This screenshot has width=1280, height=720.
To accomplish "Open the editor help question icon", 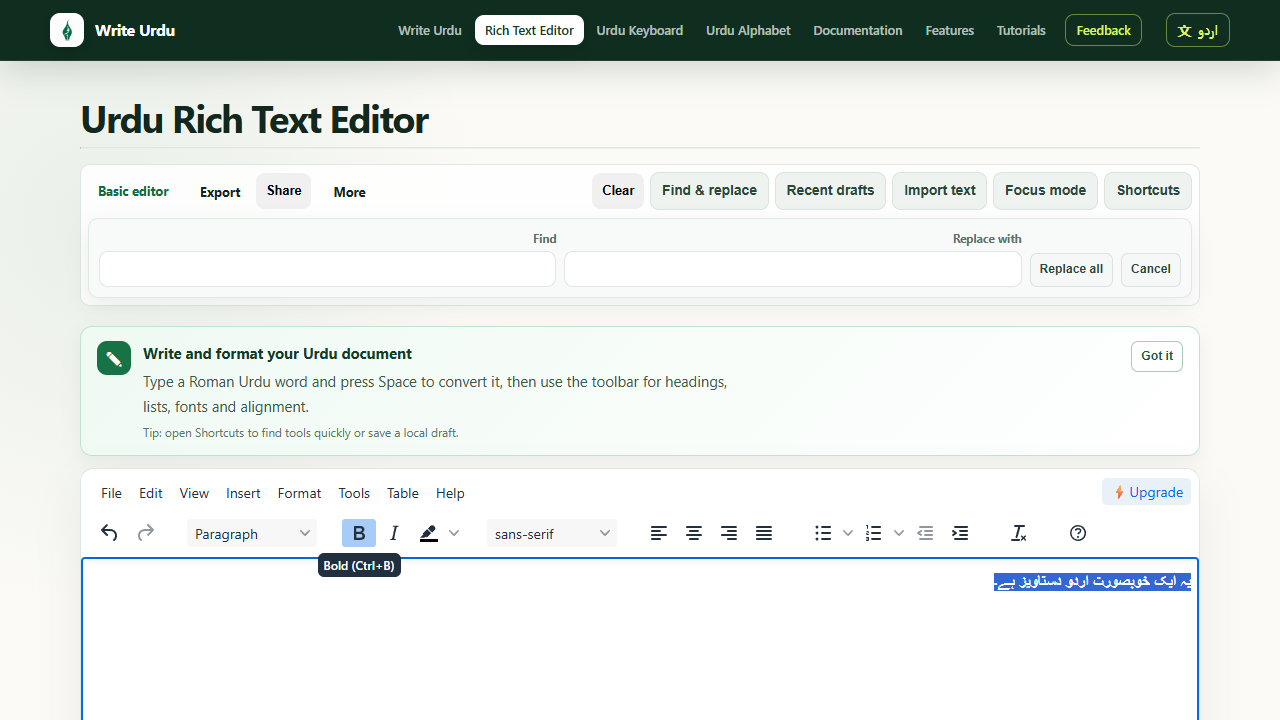I will coord(1078,533).
